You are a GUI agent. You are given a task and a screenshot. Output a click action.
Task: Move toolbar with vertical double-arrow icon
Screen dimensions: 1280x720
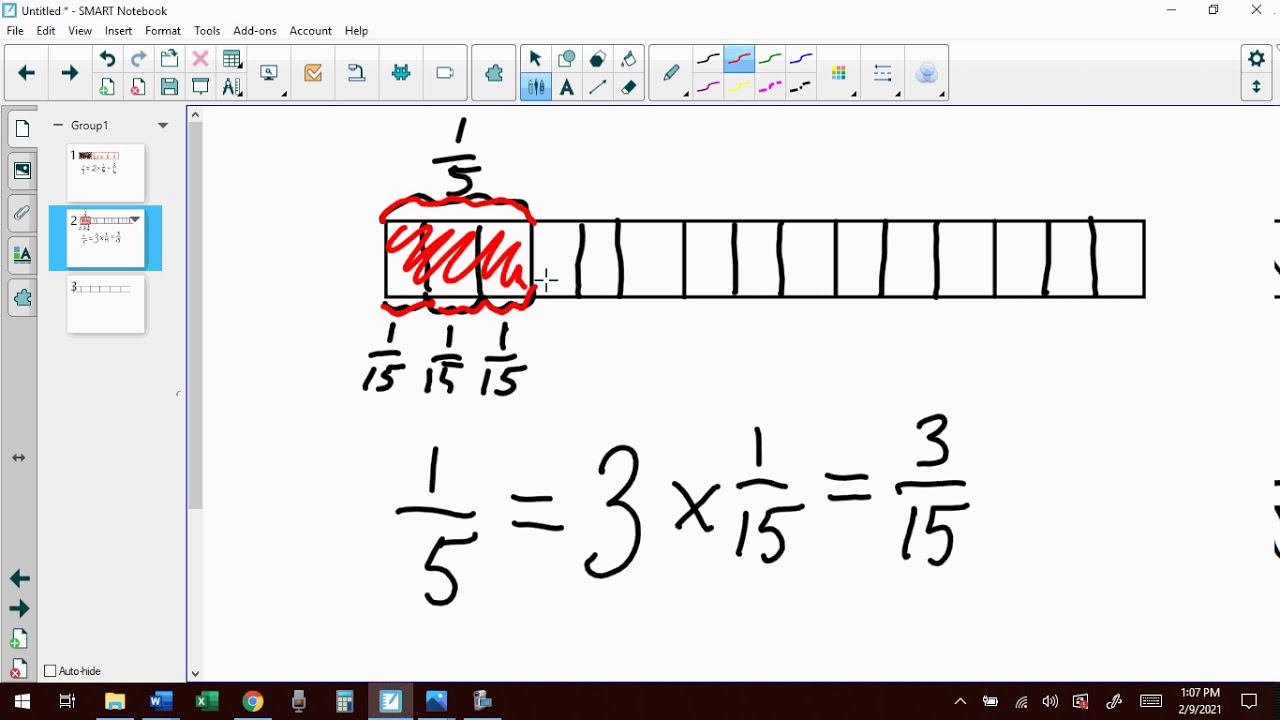click(x=1257, y=88)
